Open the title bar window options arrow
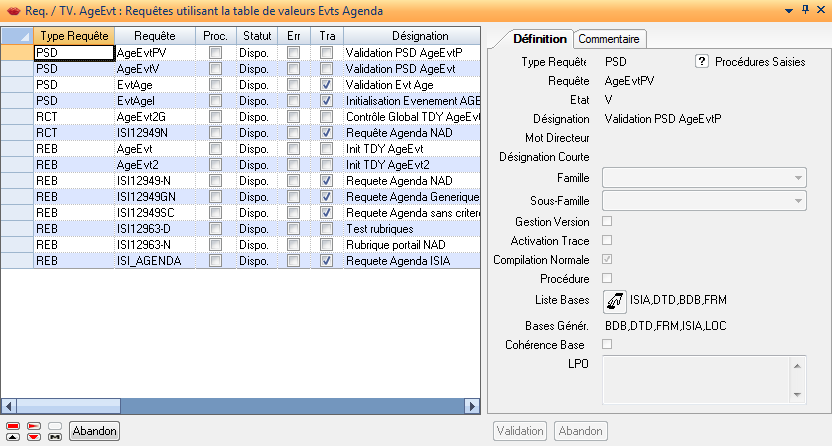Image resolution: width=832 pixels, height=446 pixels. point(790,9)
